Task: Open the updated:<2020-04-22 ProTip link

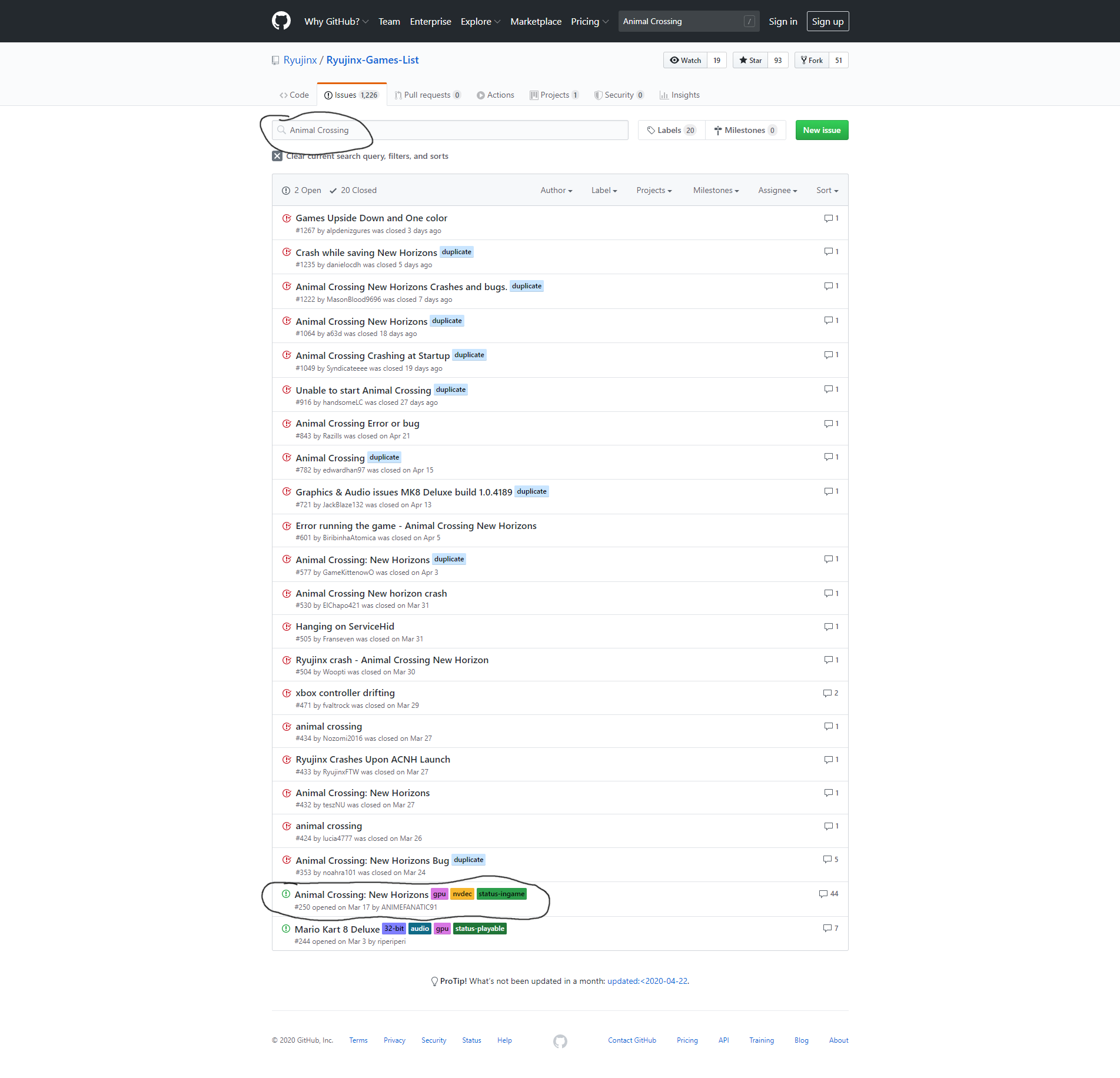Action: pyautogui.click(x=647, y=981)
